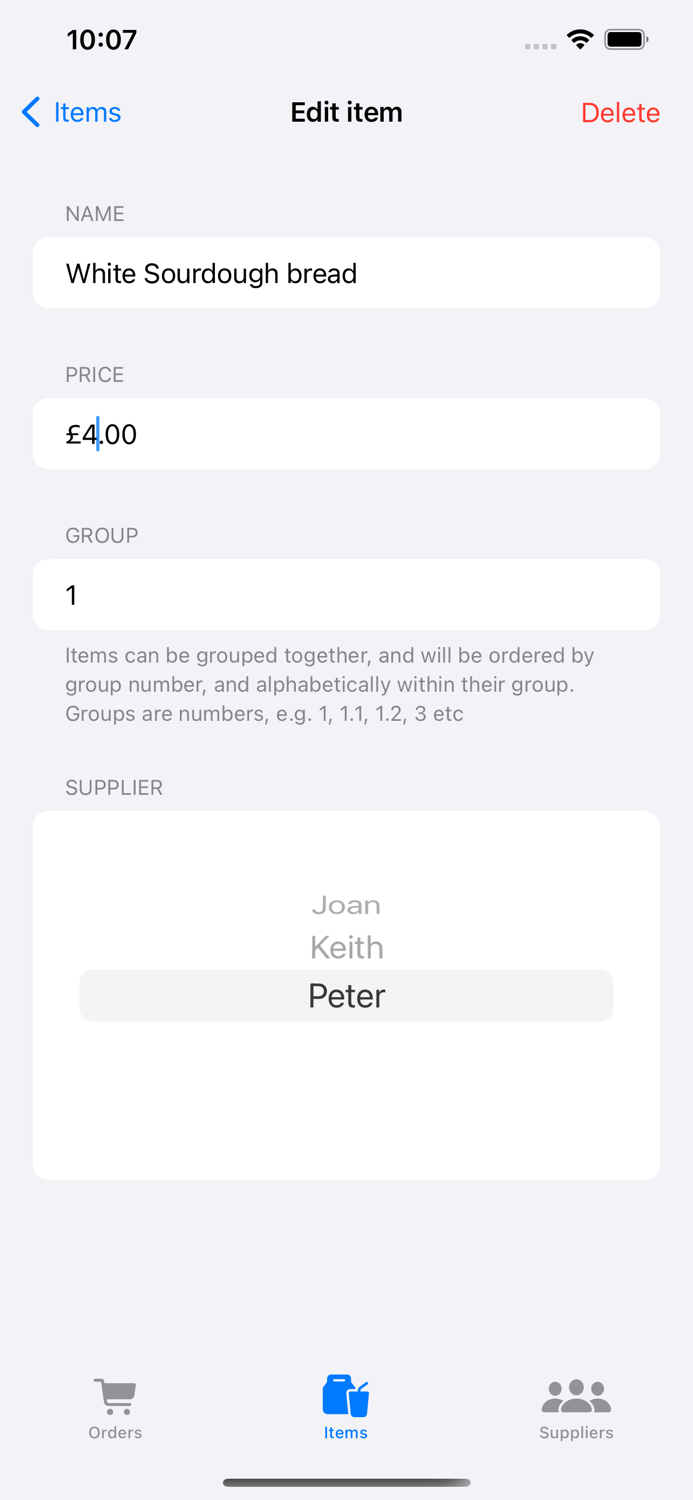
Task: Tap the home indicator bar
Action: coord(346,1483)
